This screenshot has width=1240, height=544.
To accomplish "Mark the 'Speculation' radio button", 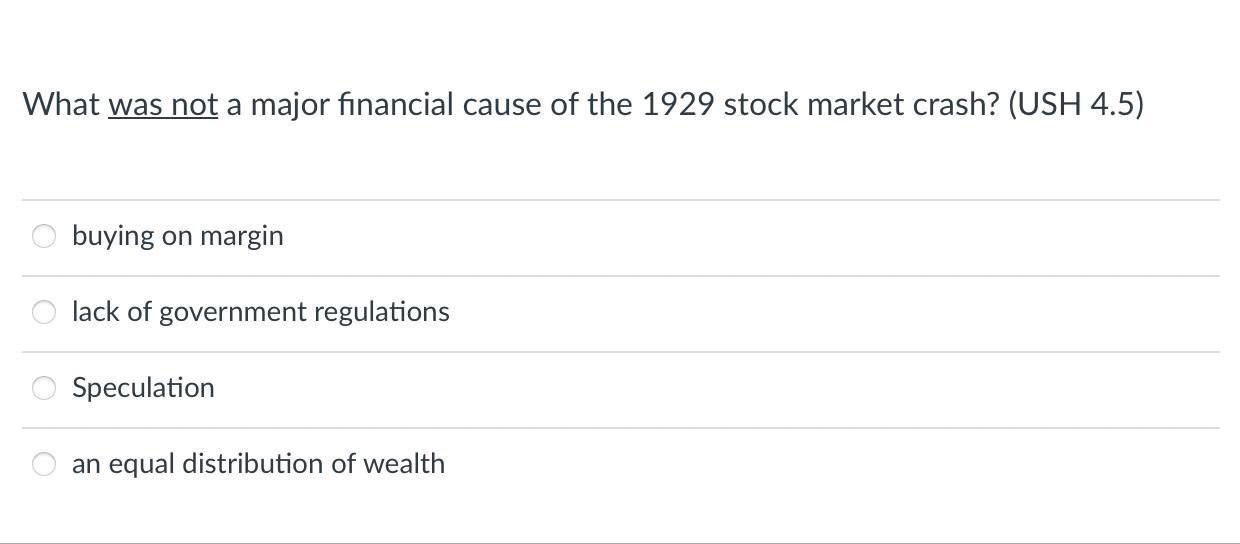I will 44,388.
